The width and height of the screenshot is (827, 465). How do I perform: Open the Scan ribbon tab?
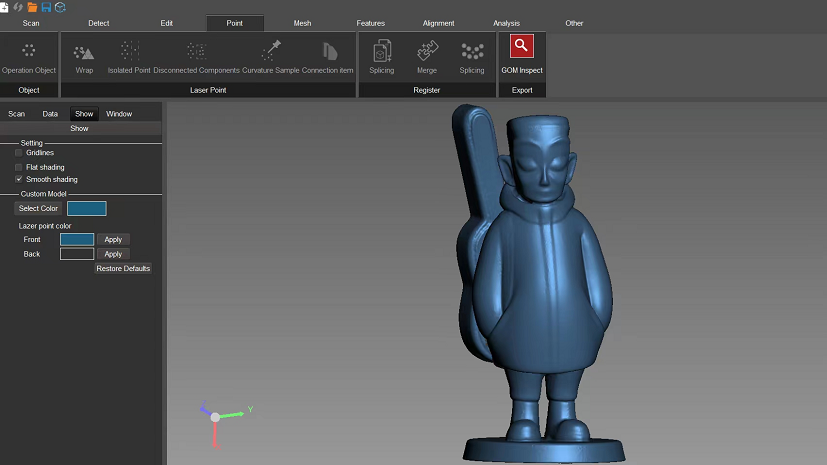point(31,23)
